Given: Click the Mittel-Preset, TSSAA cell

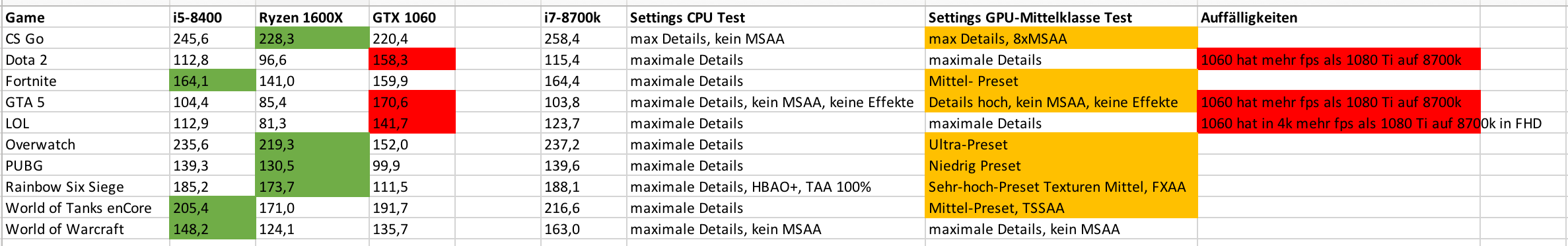Looking at the screenshot, I should point(1061,208).
